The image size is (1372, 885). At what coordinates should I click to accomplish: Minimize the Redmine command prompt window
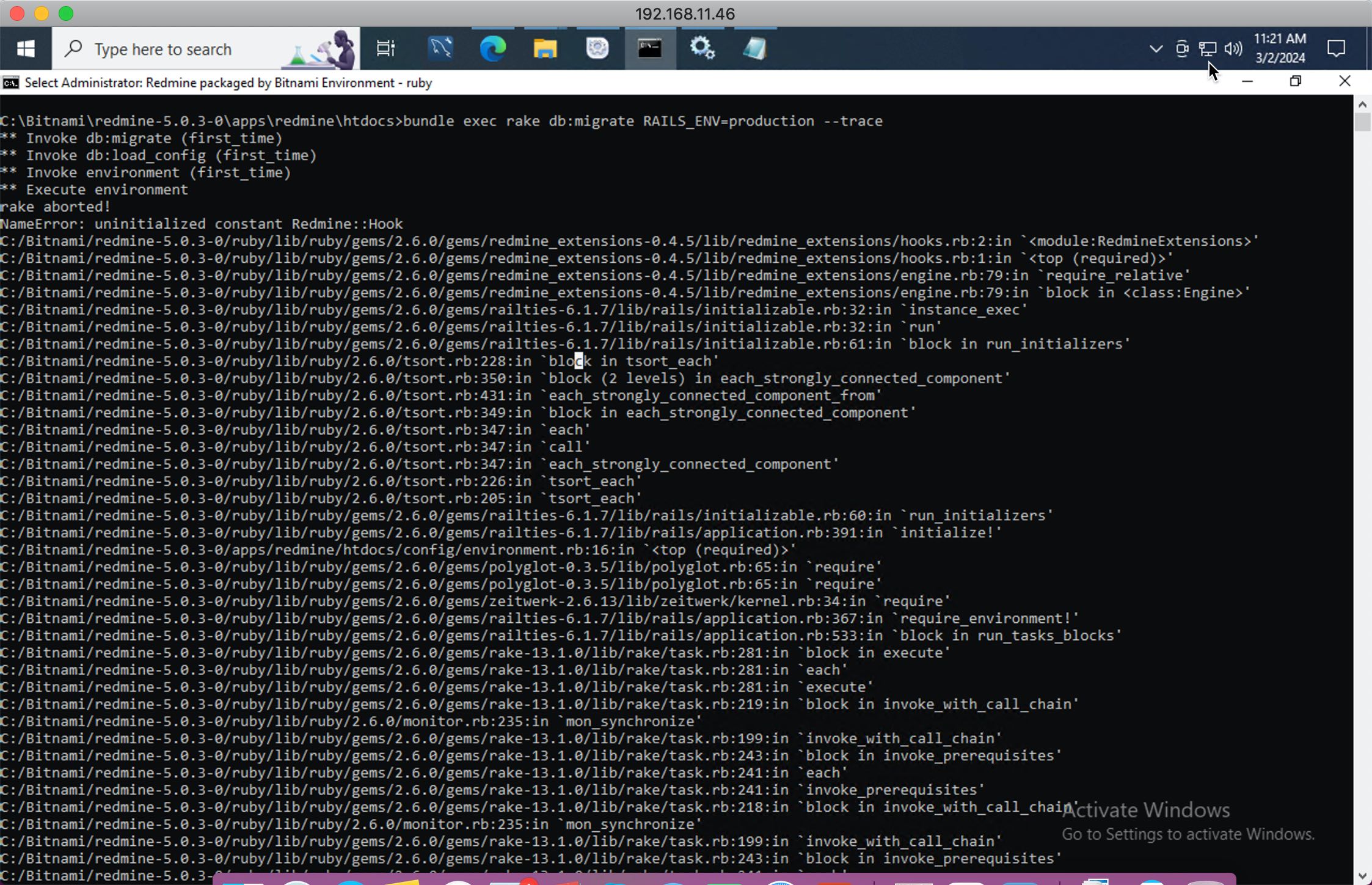1247,81
